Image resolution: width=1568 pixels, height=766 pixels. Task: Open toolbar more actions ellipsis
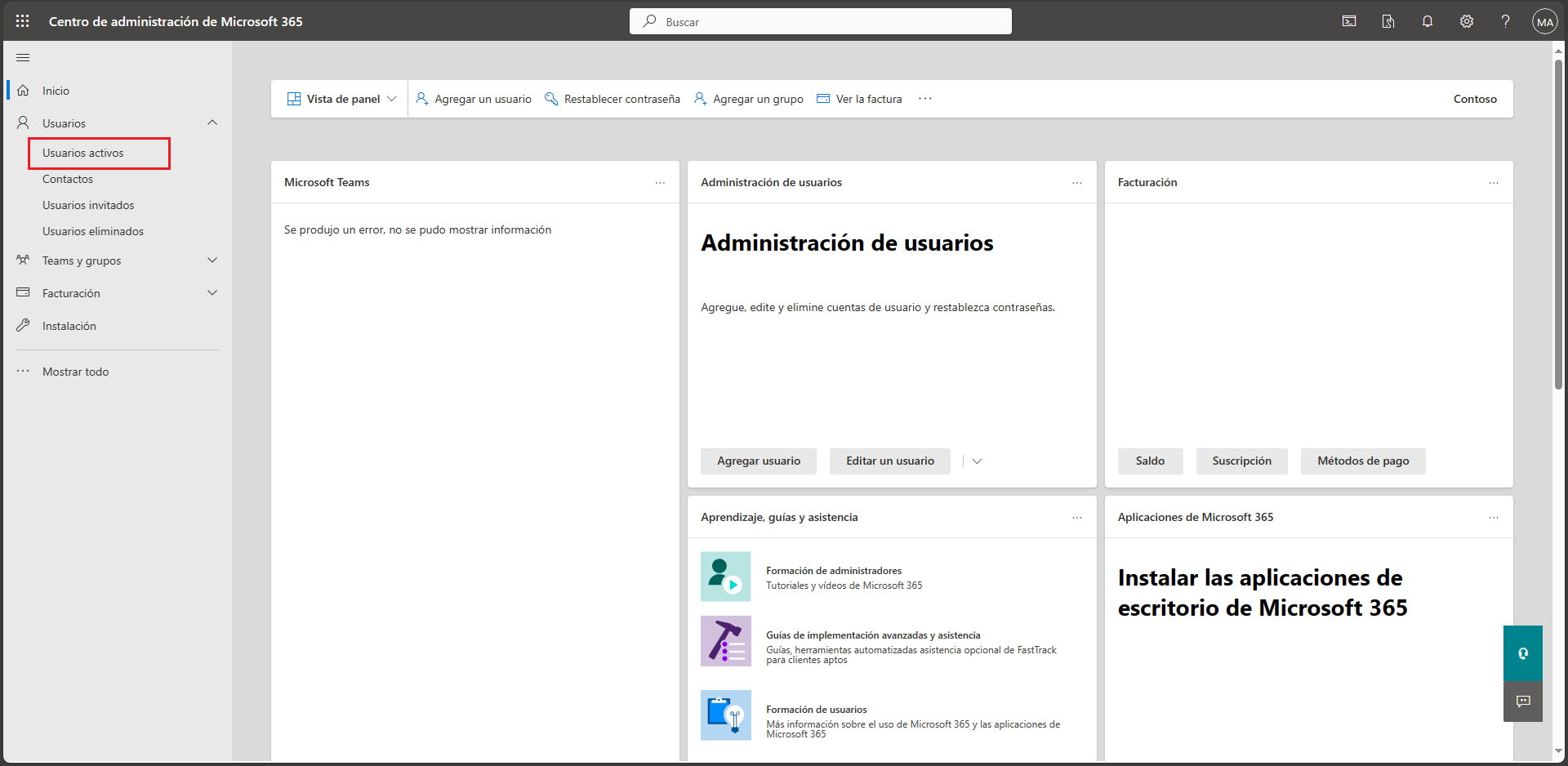924,99
